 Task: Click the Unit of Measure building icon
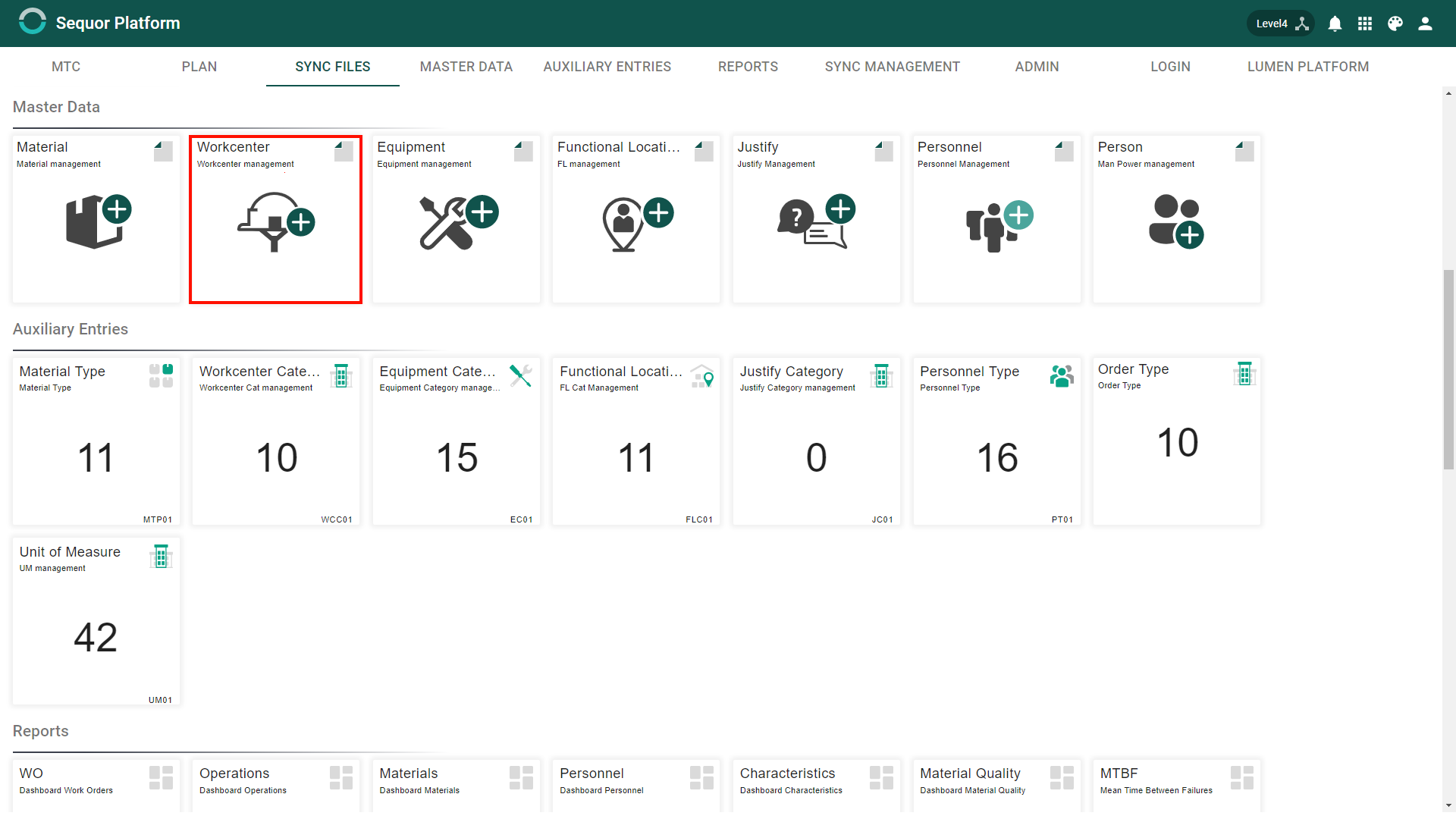point(161,556)
